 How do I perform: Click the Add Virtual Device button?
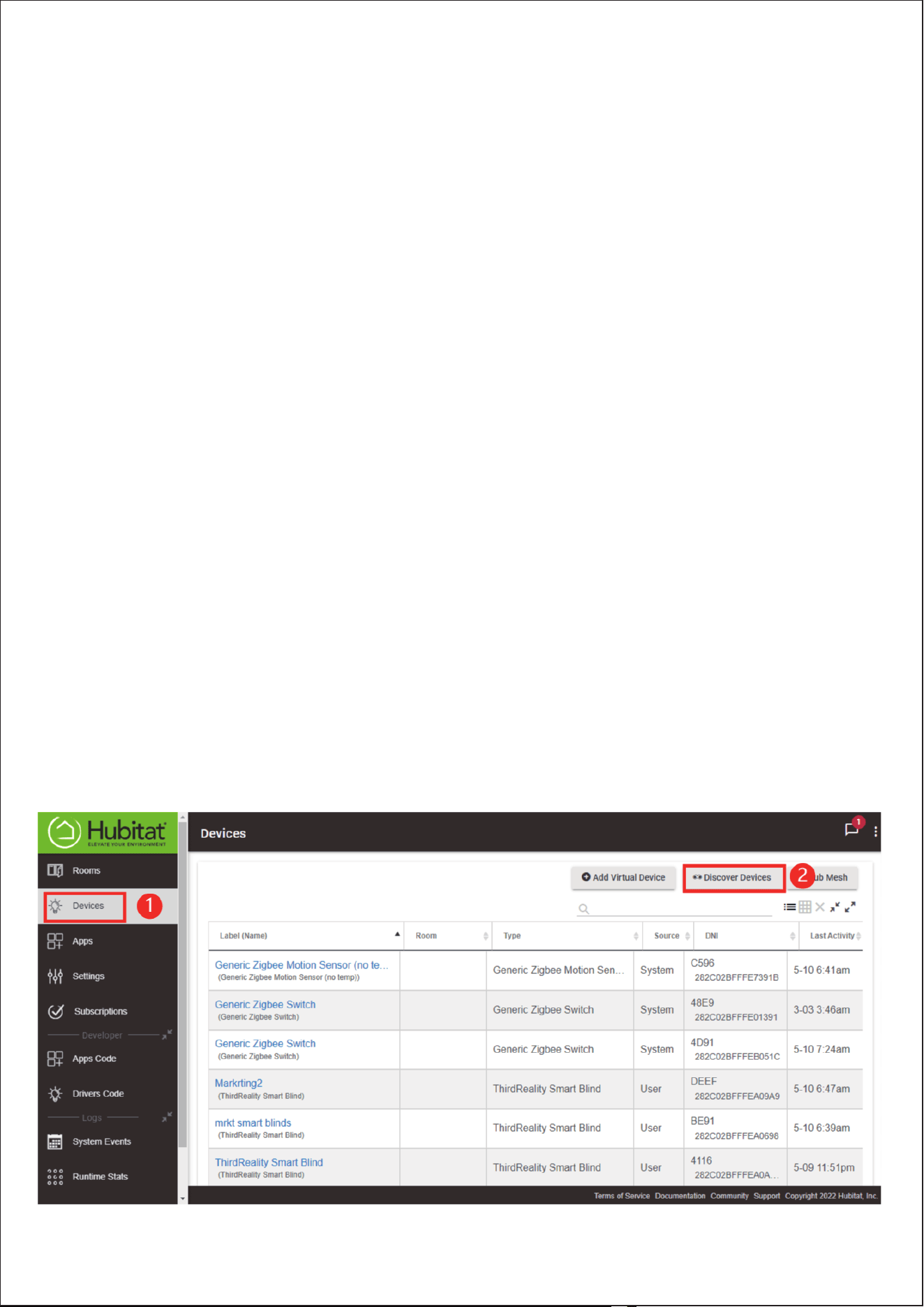pyautogui.click(x=623, y=878)
